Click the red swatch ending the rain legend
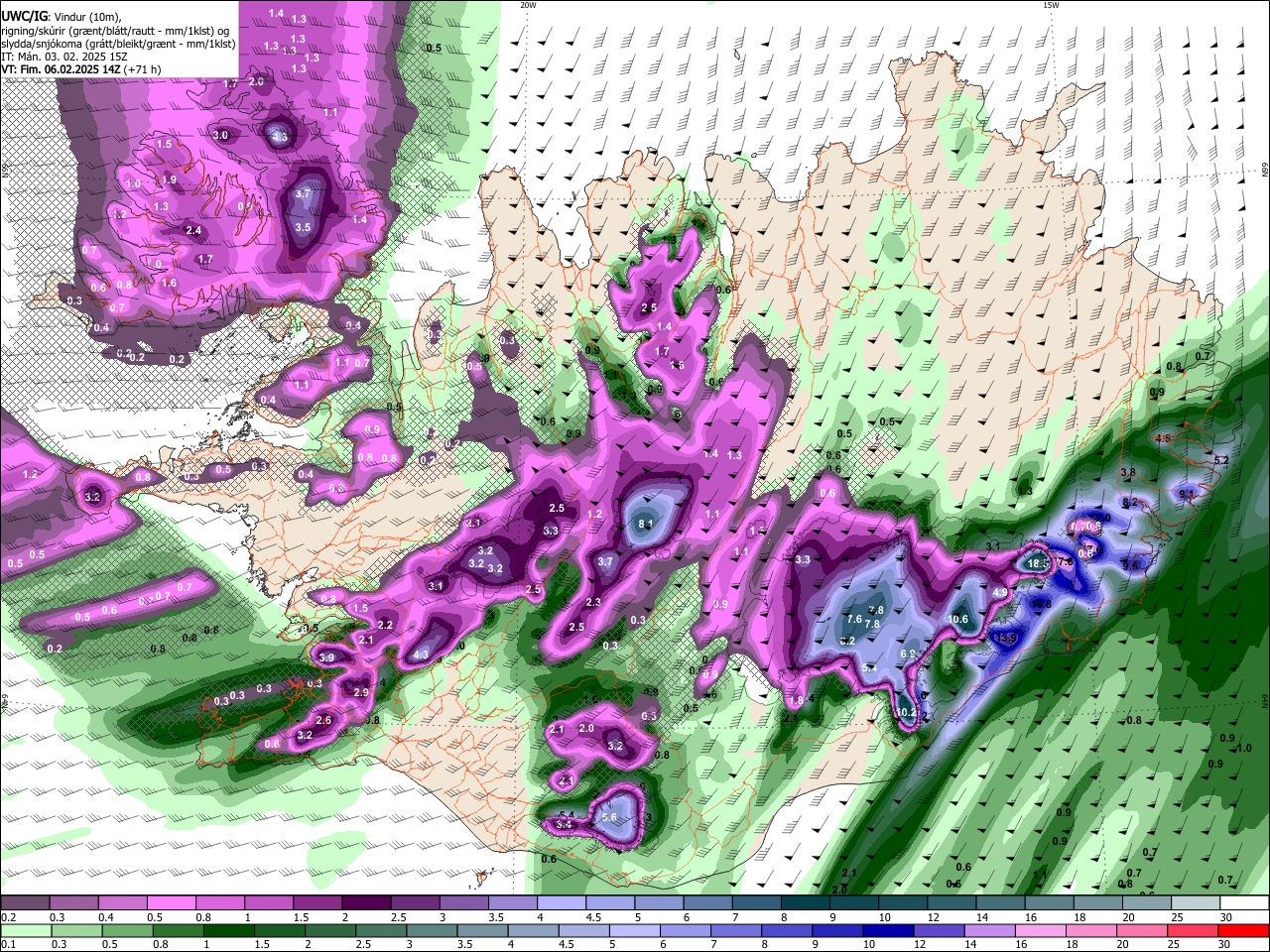The image size is (1270, 952). [1243, 931]
